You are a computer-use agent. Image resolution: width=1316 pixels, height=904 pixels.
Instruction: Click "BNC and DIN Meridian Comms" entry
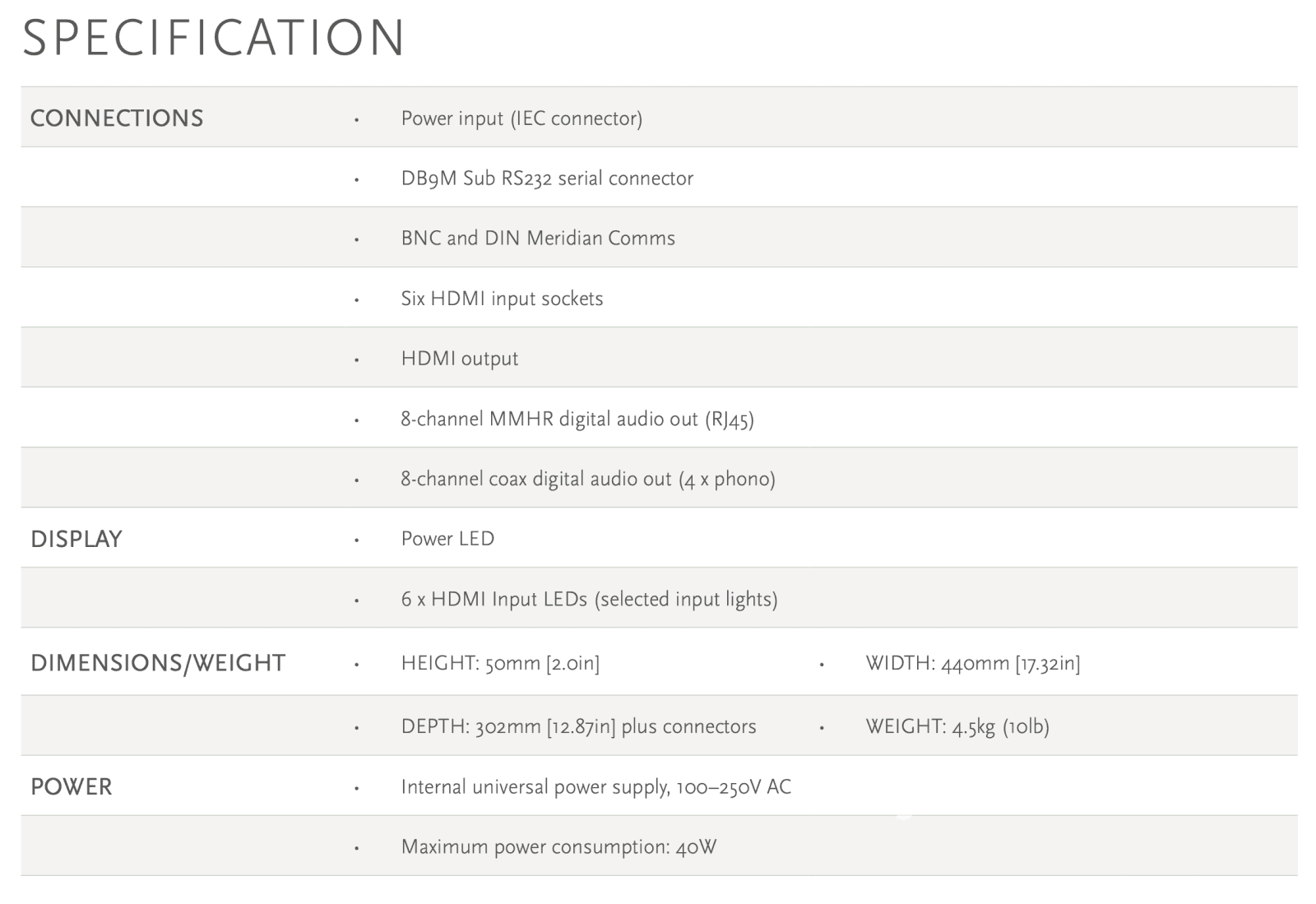pos(538,239)
